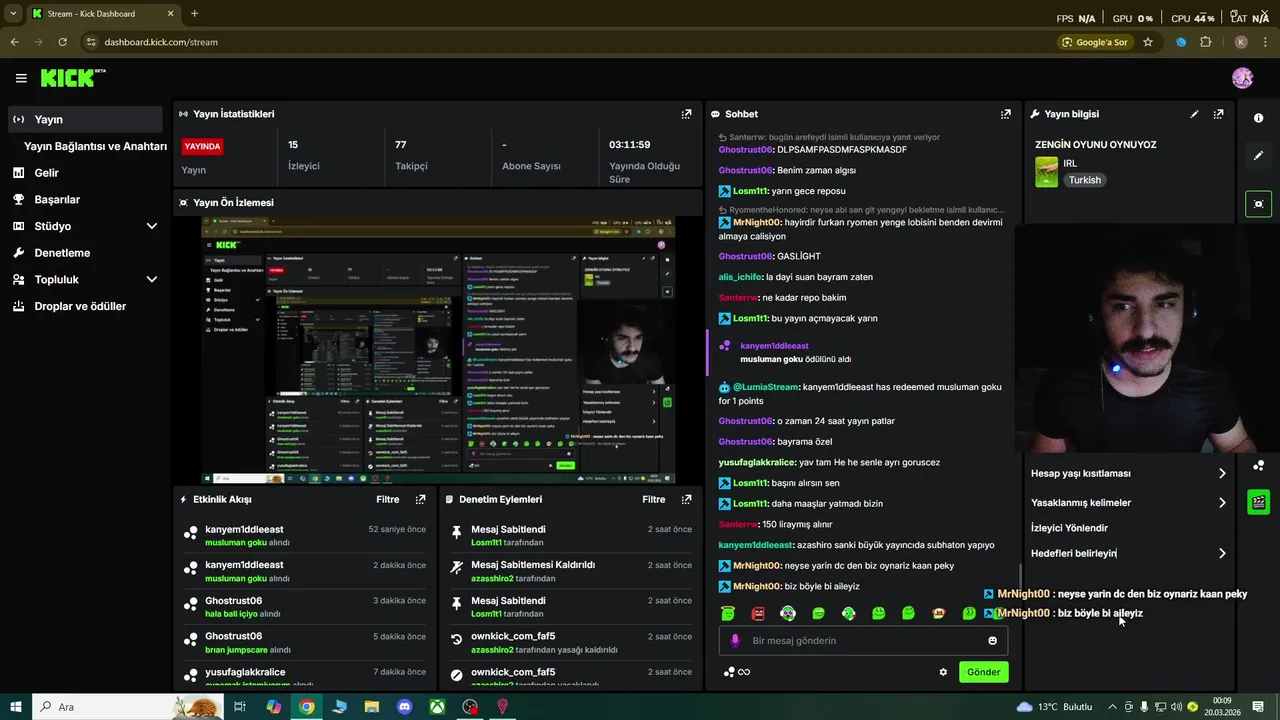The width and height of the screenshot is (1280, 720).
Task: Open Discord from the taskbar
Action: pos(404,707)
